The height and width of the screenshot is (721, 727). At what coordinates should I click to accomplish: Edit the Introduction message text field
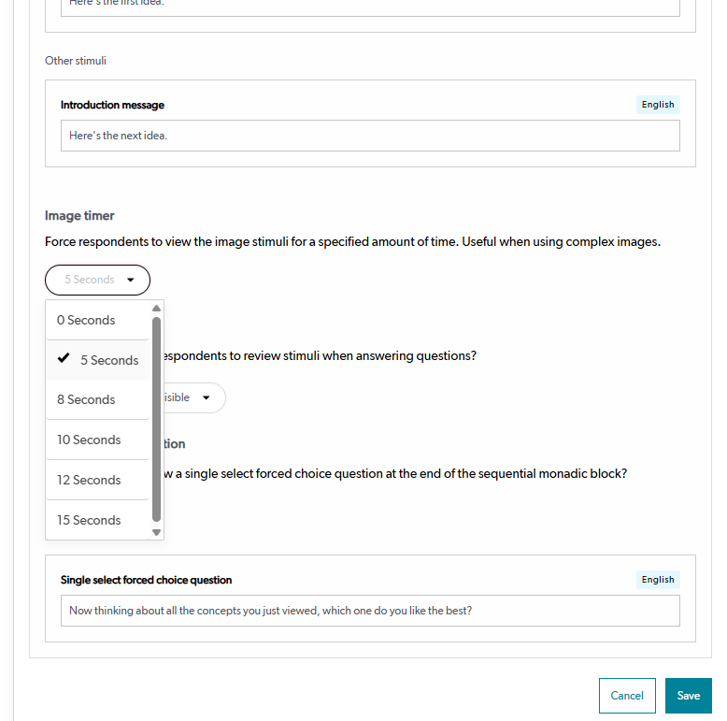pos(370,135)
